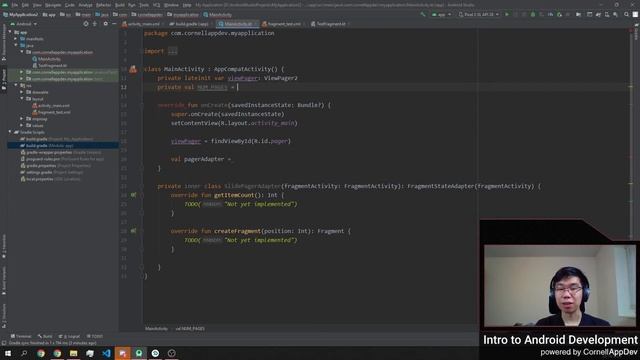The height and width of the screenshot is (360, 640).
Task: Select gradle-wrapper.properties file in tree
Action: pyautogui.click(x=60, y=152)
